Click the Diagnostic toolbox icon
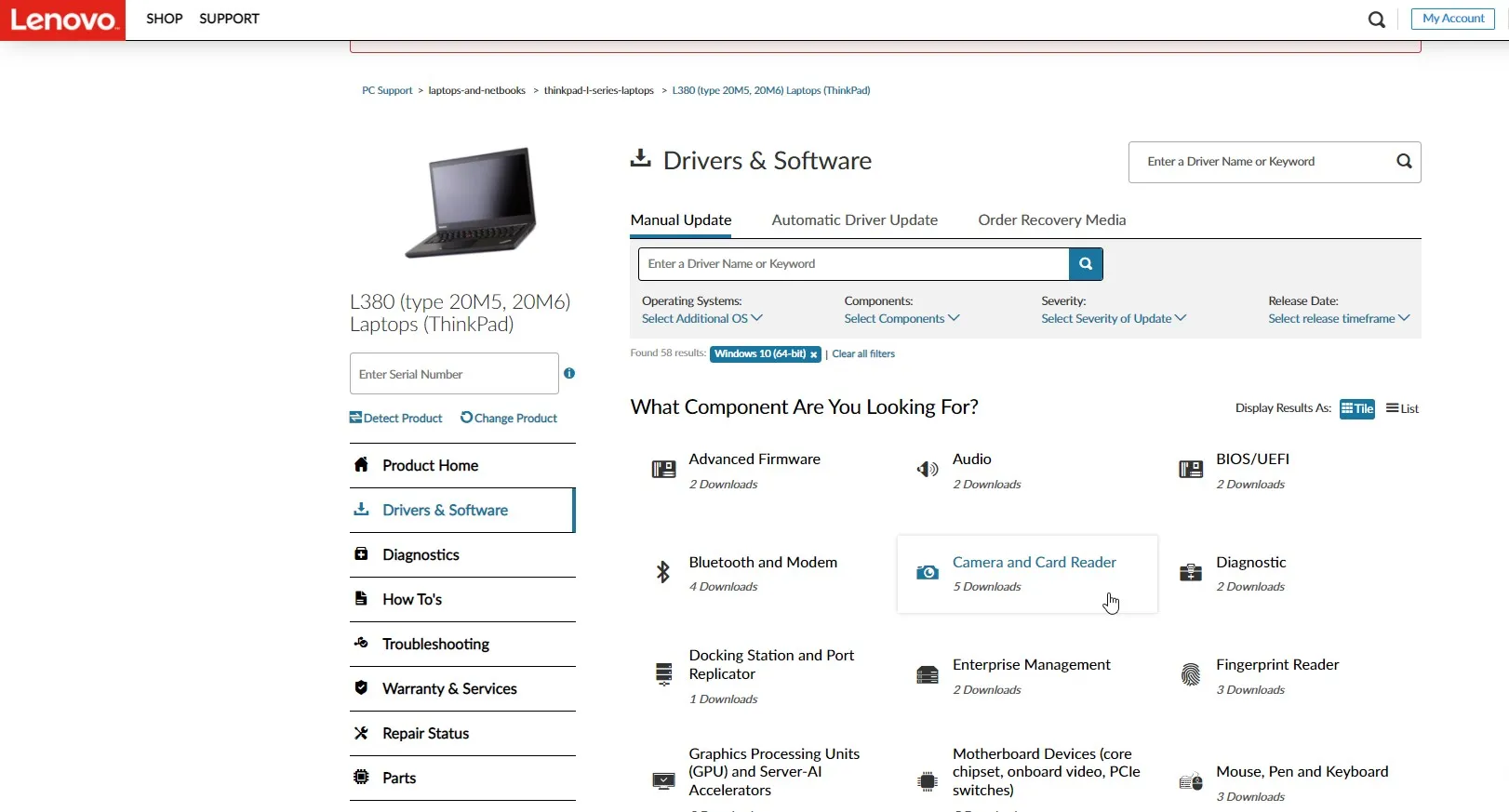Screen dimensions: 1509x812 tap(1191, 572)
